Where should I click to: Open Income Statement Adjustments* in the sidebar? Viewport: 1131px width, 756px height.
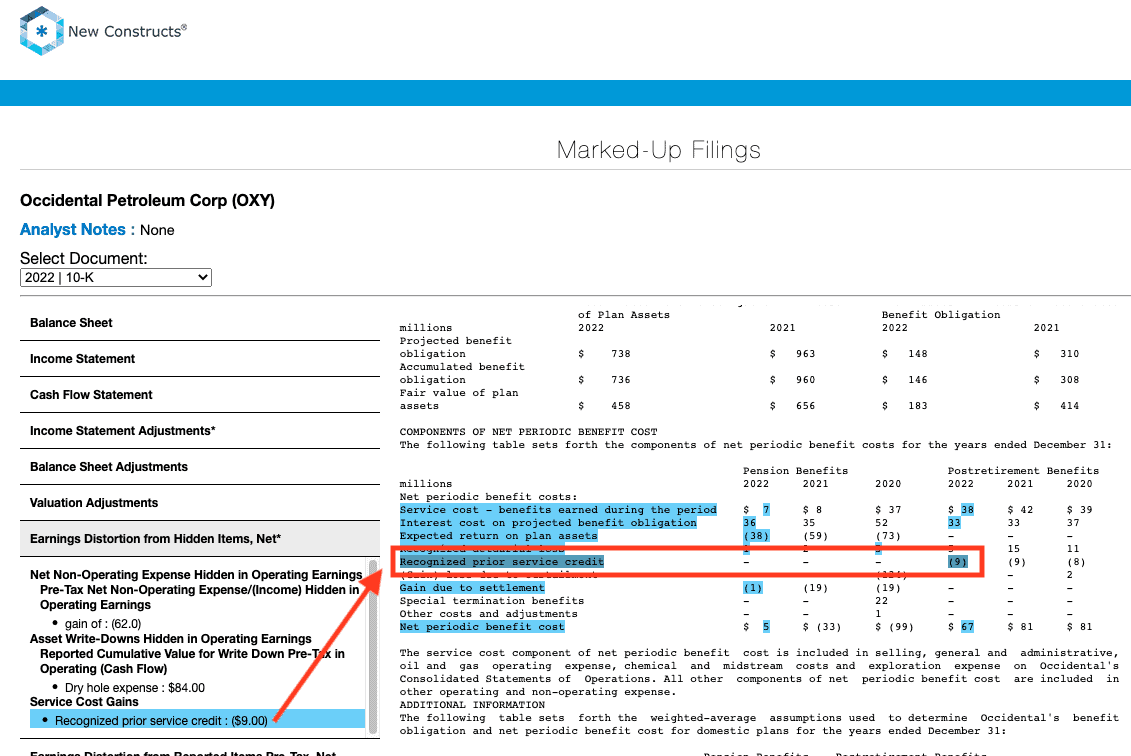(x=200, y=431)
